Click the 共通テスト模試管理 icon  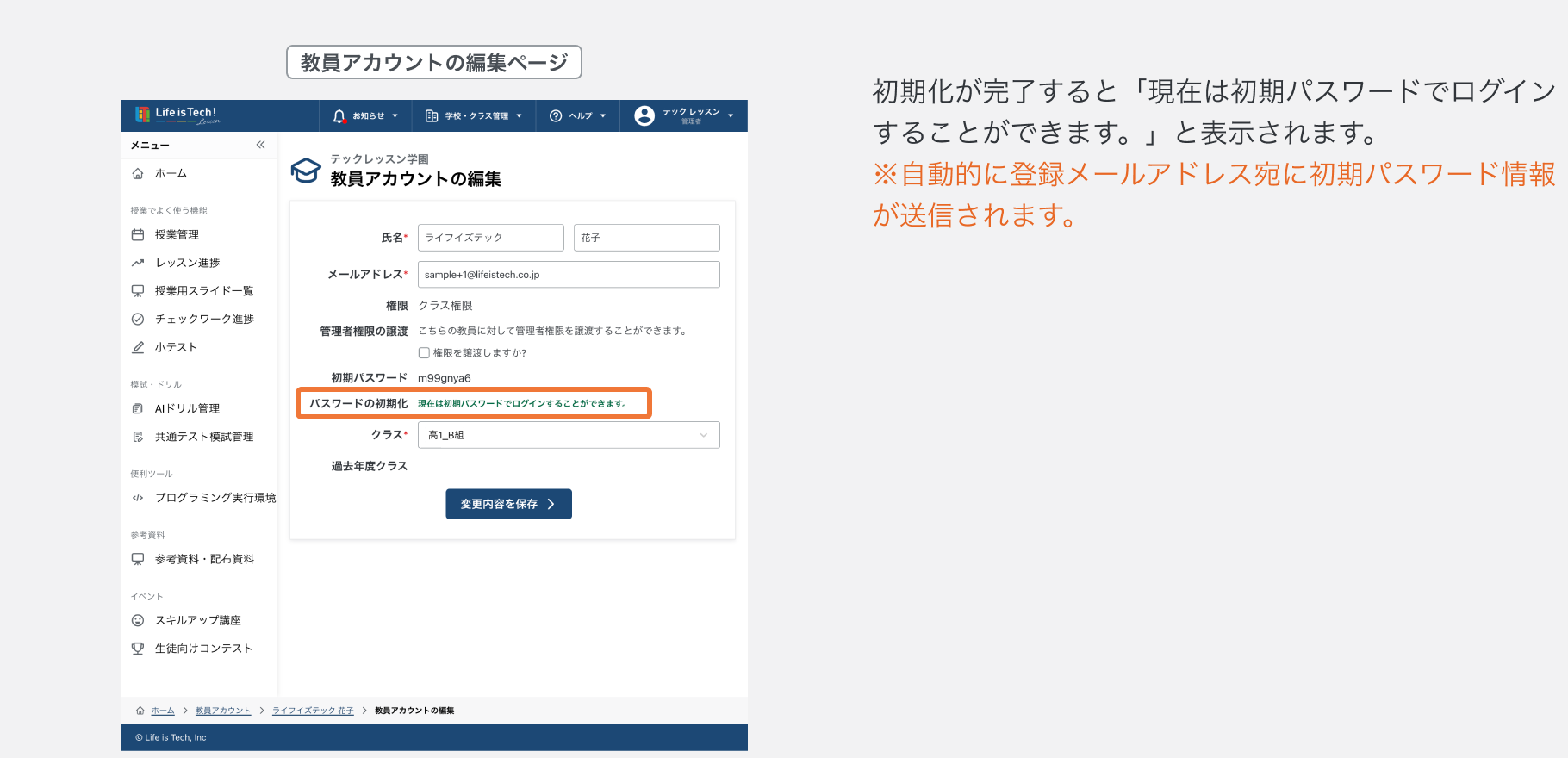pos(138,437)
